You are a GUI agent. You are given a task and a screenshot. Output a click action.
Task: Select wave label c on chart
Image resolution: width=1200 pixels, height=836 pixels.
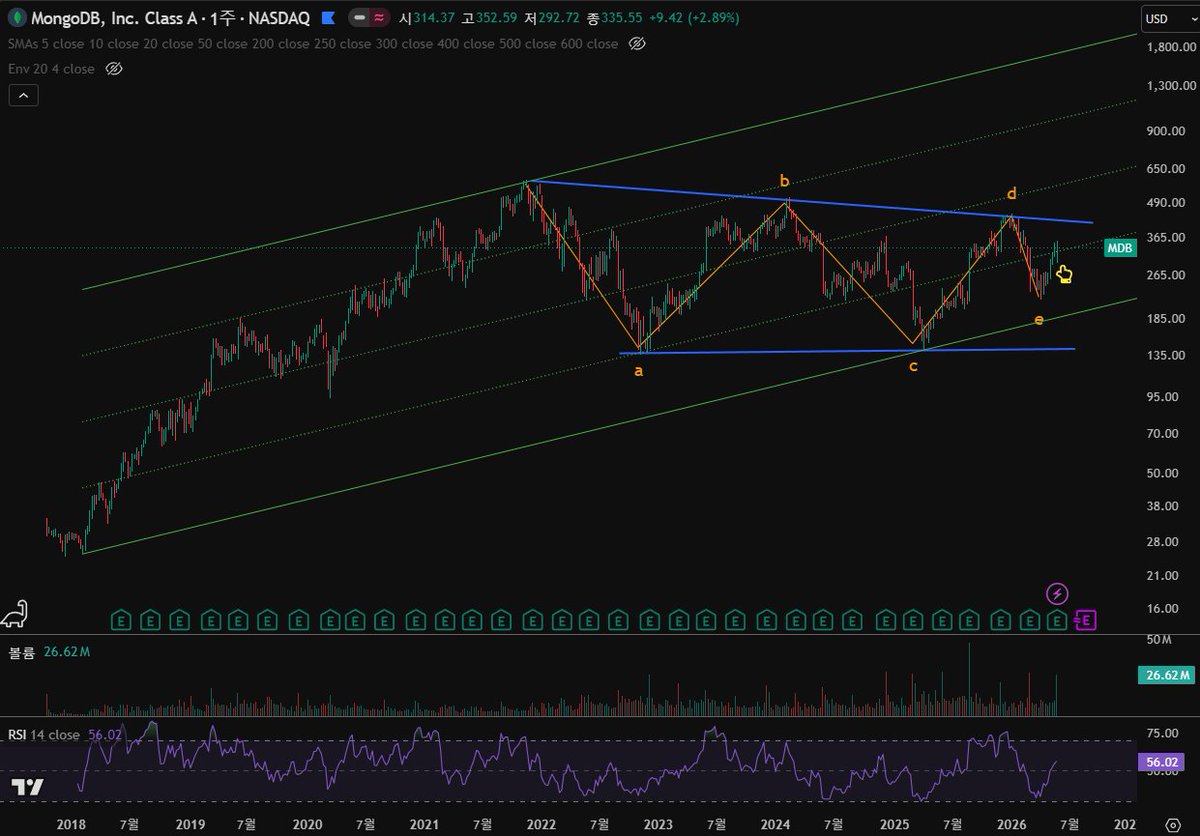pos(913,367)
